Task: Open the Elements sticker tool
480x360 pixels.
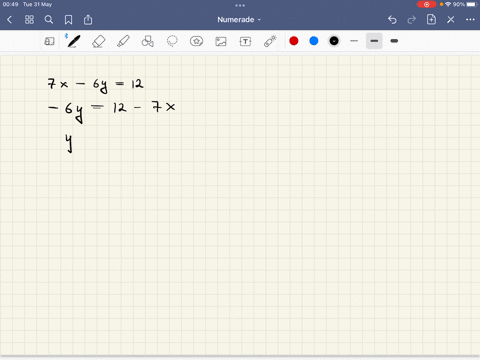Action: [x=196, y=41]
